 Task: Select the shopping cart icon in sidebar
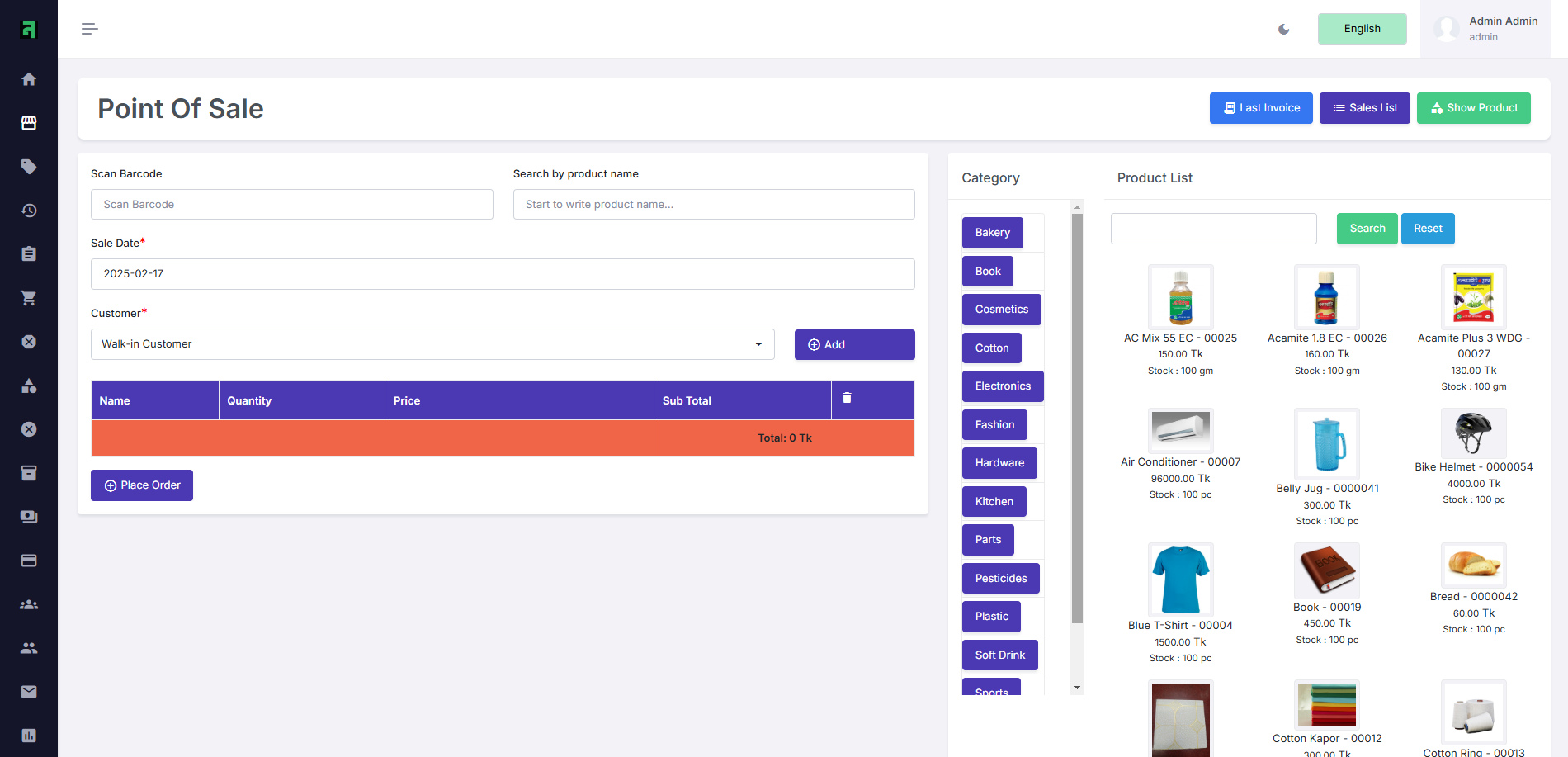(x=29, y=298)
